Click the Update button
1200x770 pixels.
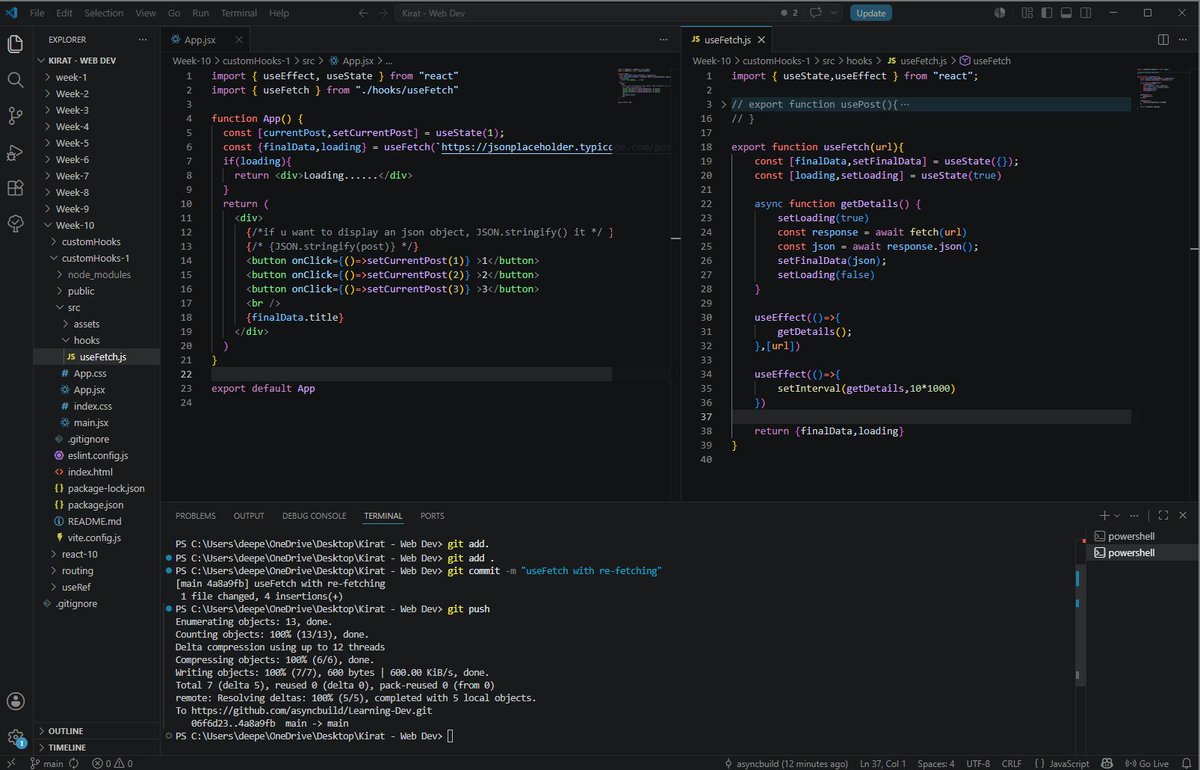[871, 13]
